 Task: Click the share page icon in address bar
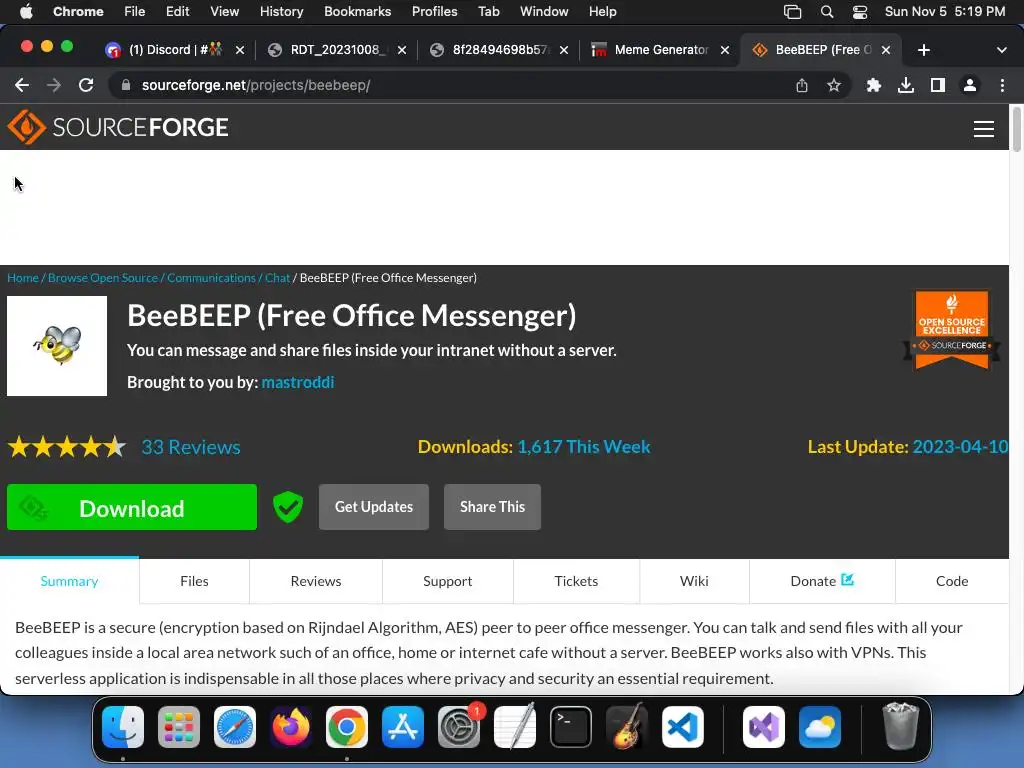pos(802,85)
